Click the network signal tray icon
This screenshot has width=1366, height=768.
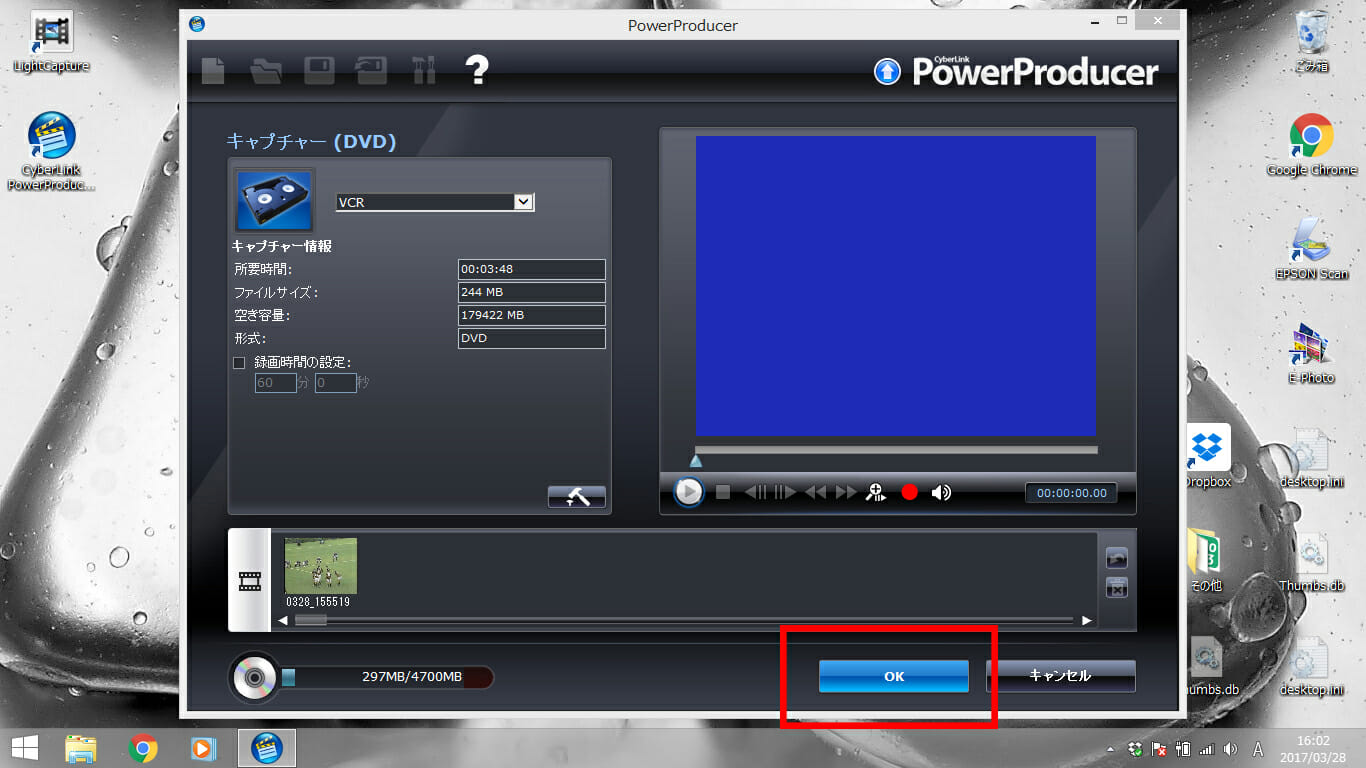1206,749
